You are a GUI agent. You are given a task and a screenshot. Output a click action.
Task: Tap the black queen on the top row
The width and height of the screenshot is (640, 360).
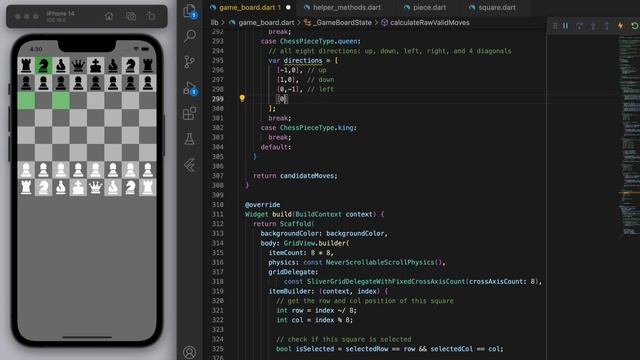[78, 65]
